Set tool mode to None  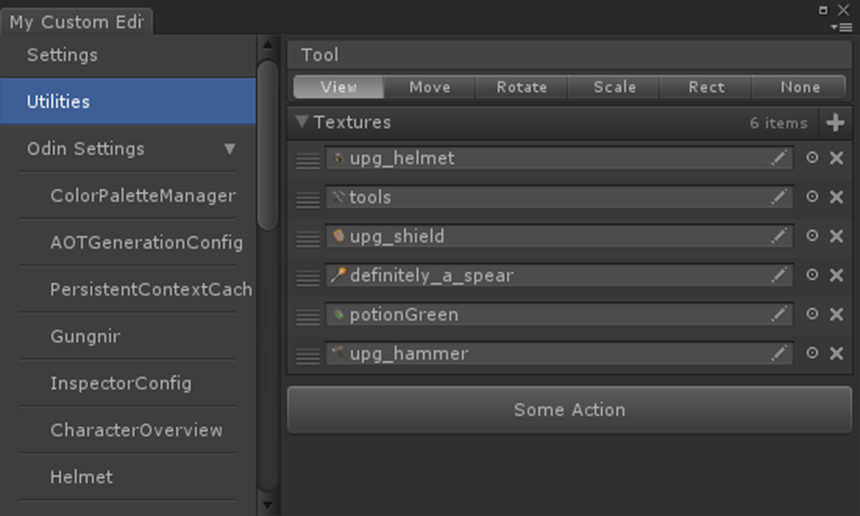pos(800,87)
